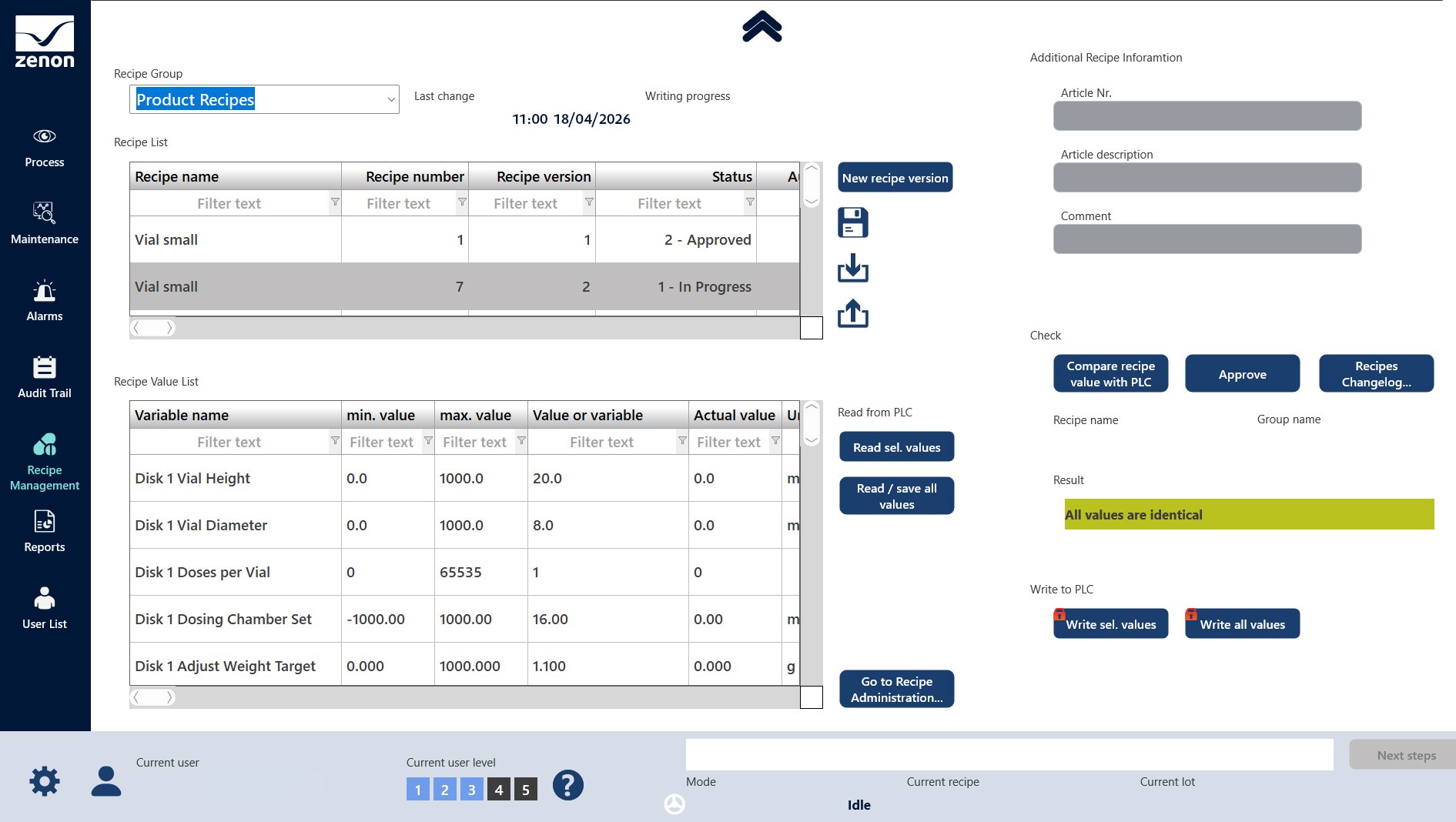Open the Audit Trail section
The height and width of the screenshot is (822, 1456).
click(x=44, y=377)
